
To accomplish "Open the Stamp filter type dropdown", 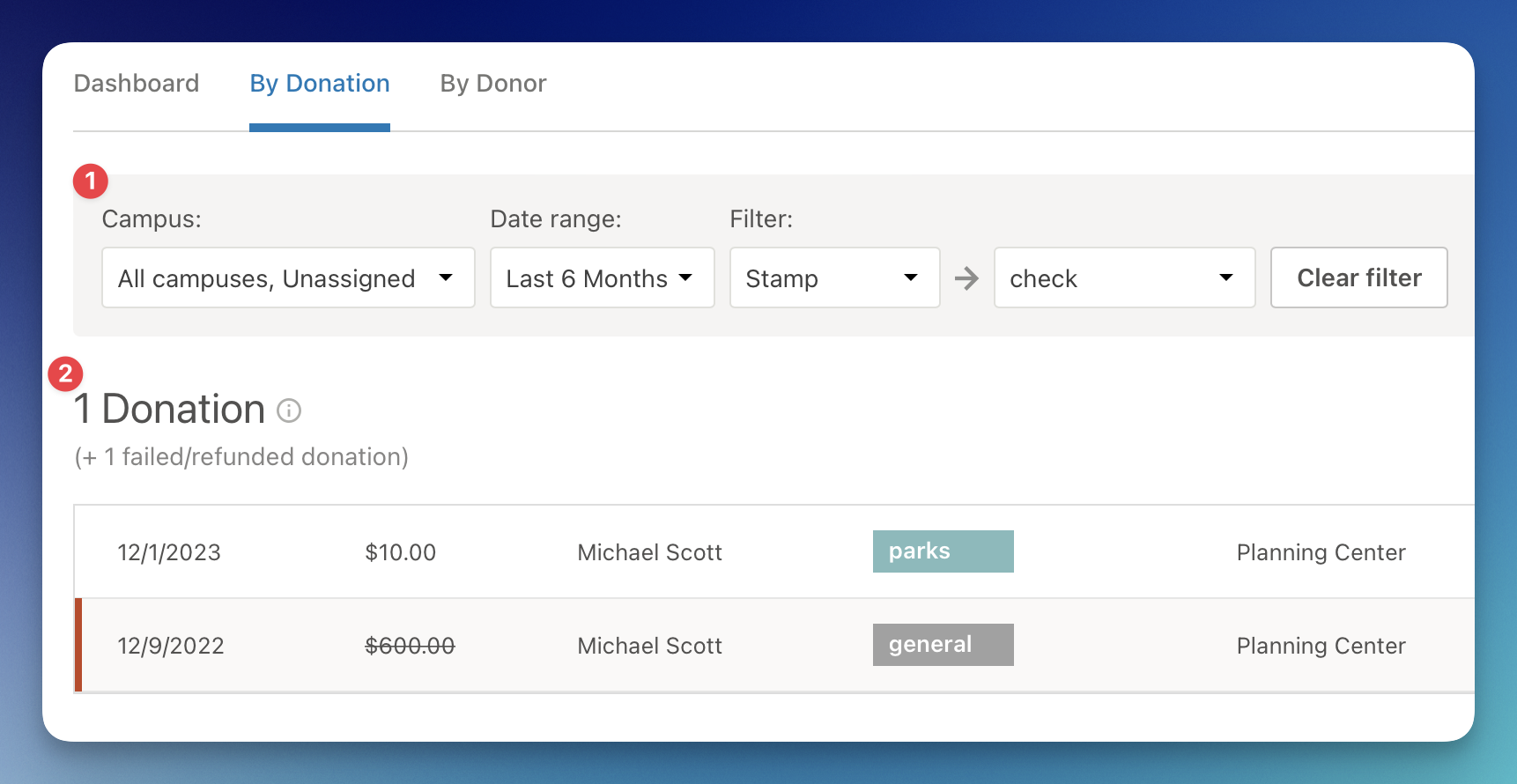I will (833, 278).
